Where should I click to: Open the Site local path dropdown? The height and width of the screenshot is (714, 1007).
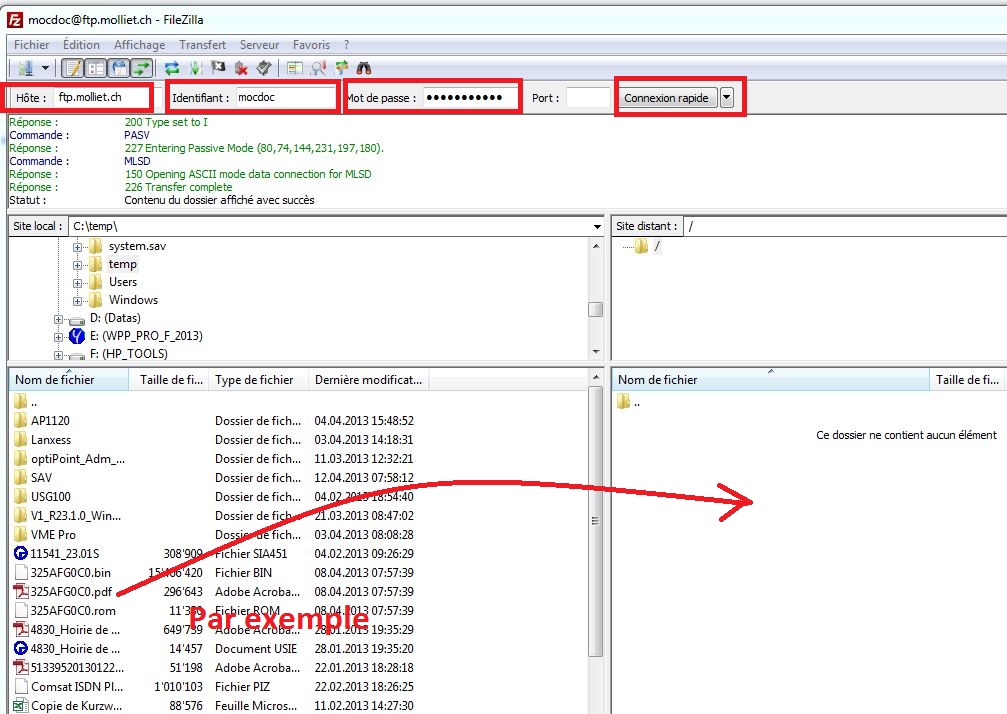click(x=597, y=226)
